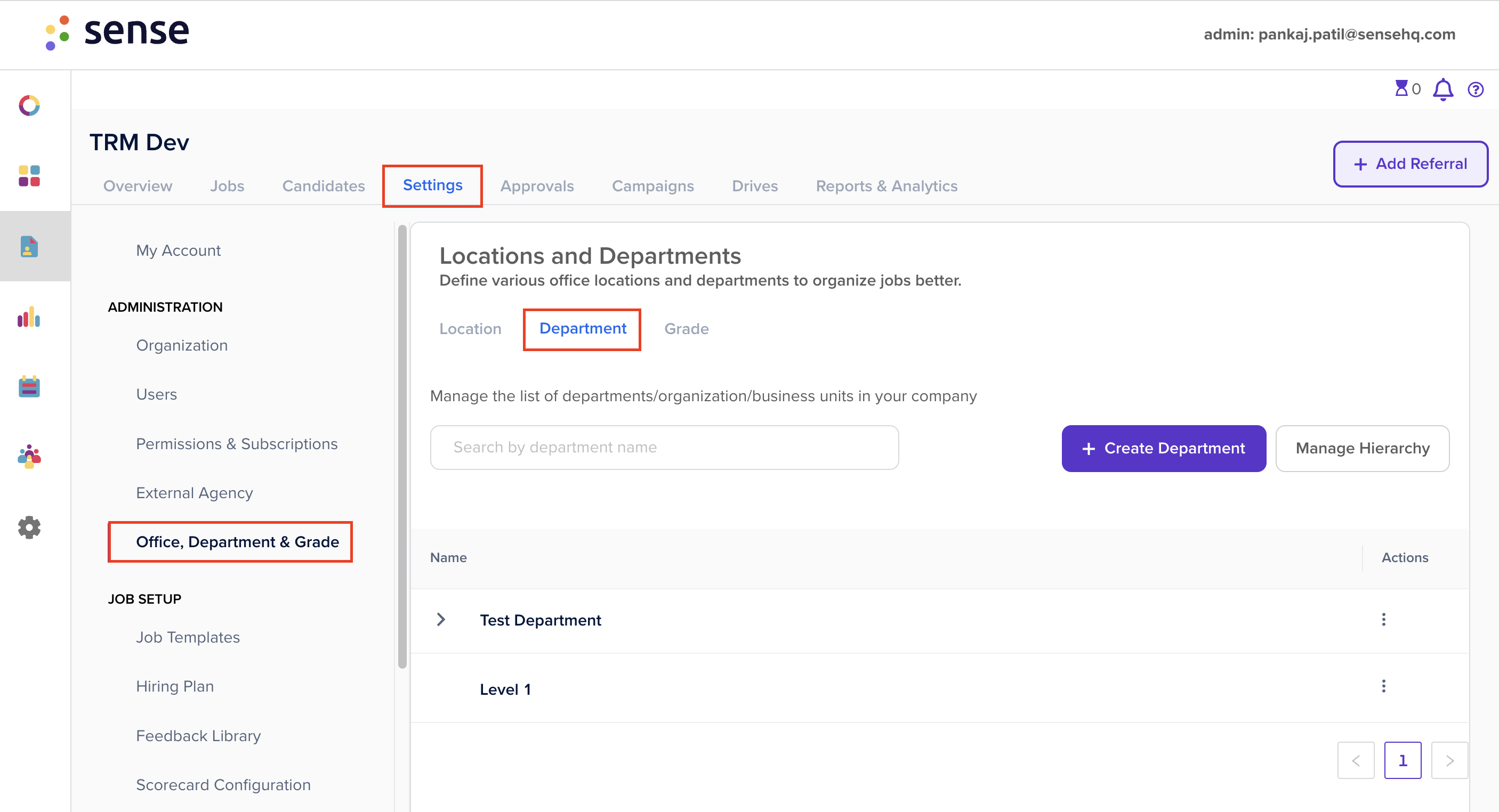Open actions menu for Test Department
Screen dimensions: 1499x812
tap(1383, 620)
